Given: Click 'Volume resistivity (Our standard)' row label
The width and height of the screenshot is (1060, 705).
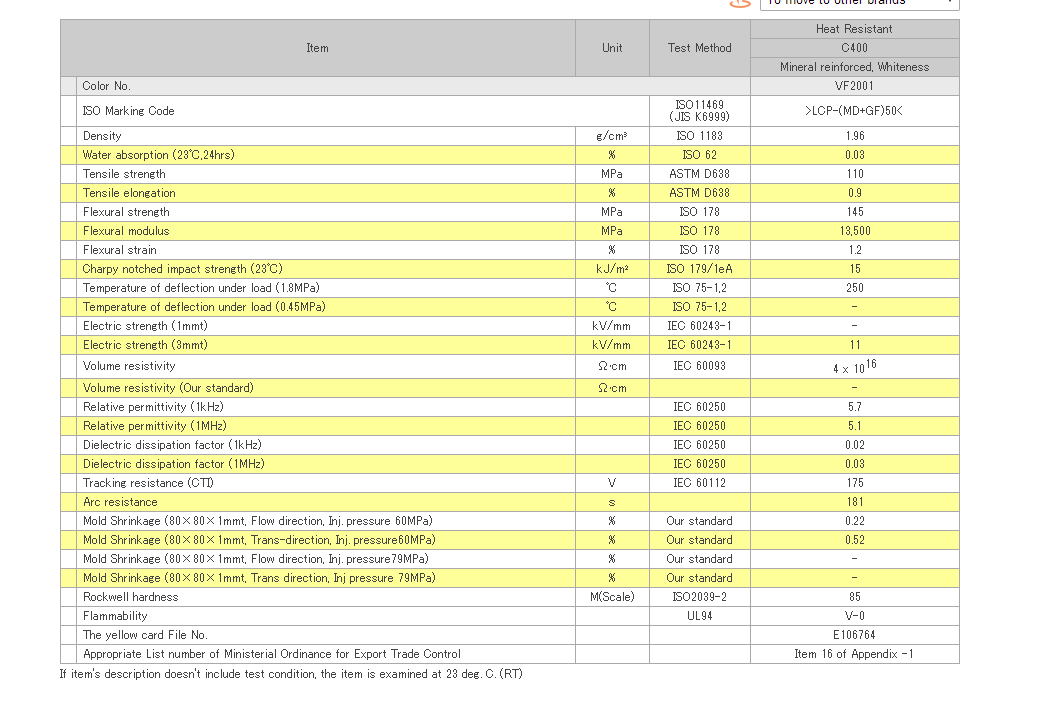Looking at the screenshot, I should click(x=168, y=387).
